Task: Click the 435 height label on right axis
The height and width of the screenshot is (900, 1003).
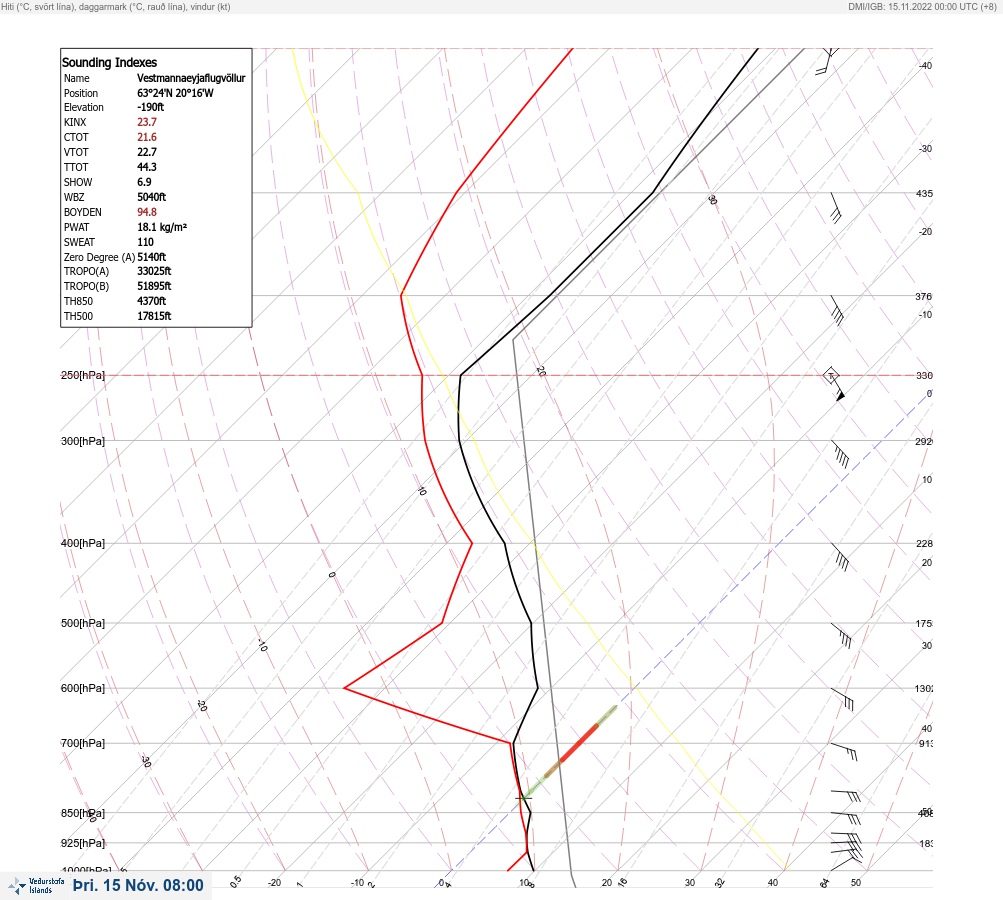Action: [x=924, y=193]
